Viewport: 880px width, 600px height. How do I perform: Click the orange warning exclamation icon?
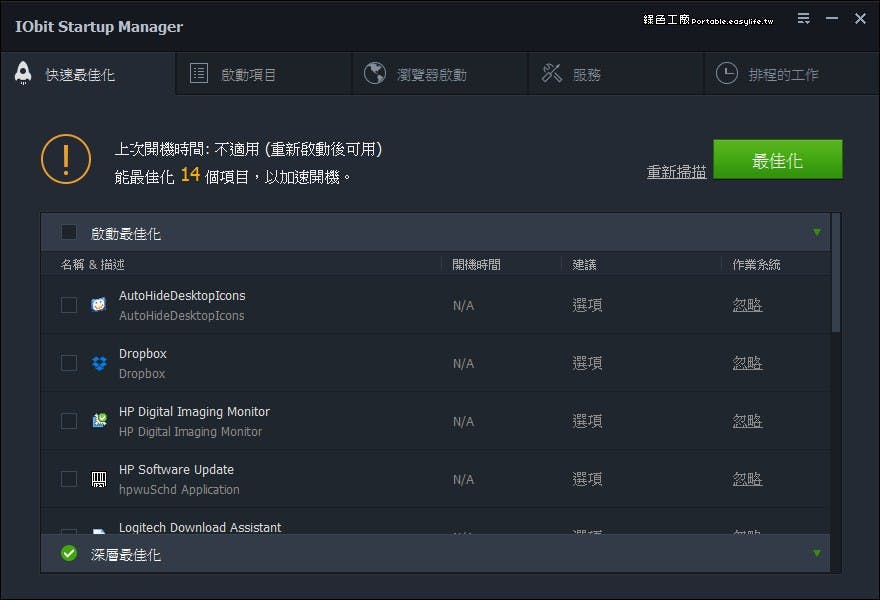coord(66,159)
